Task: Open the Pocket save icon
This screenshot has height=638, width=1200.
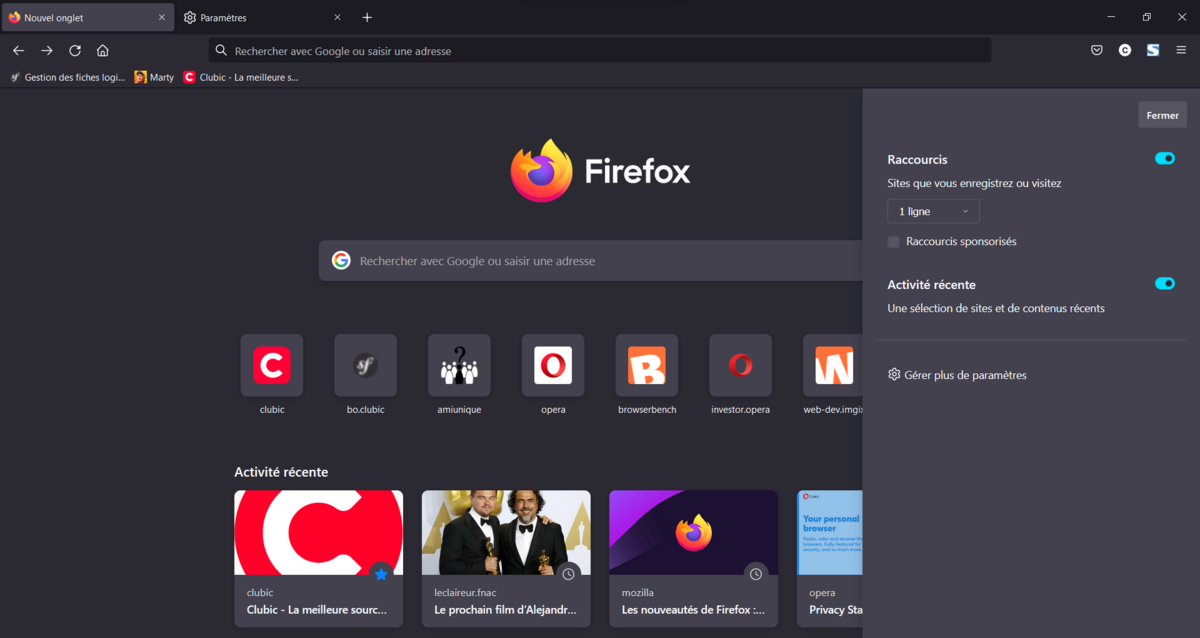Action: pyautogui.click(x=1097, y=50)
